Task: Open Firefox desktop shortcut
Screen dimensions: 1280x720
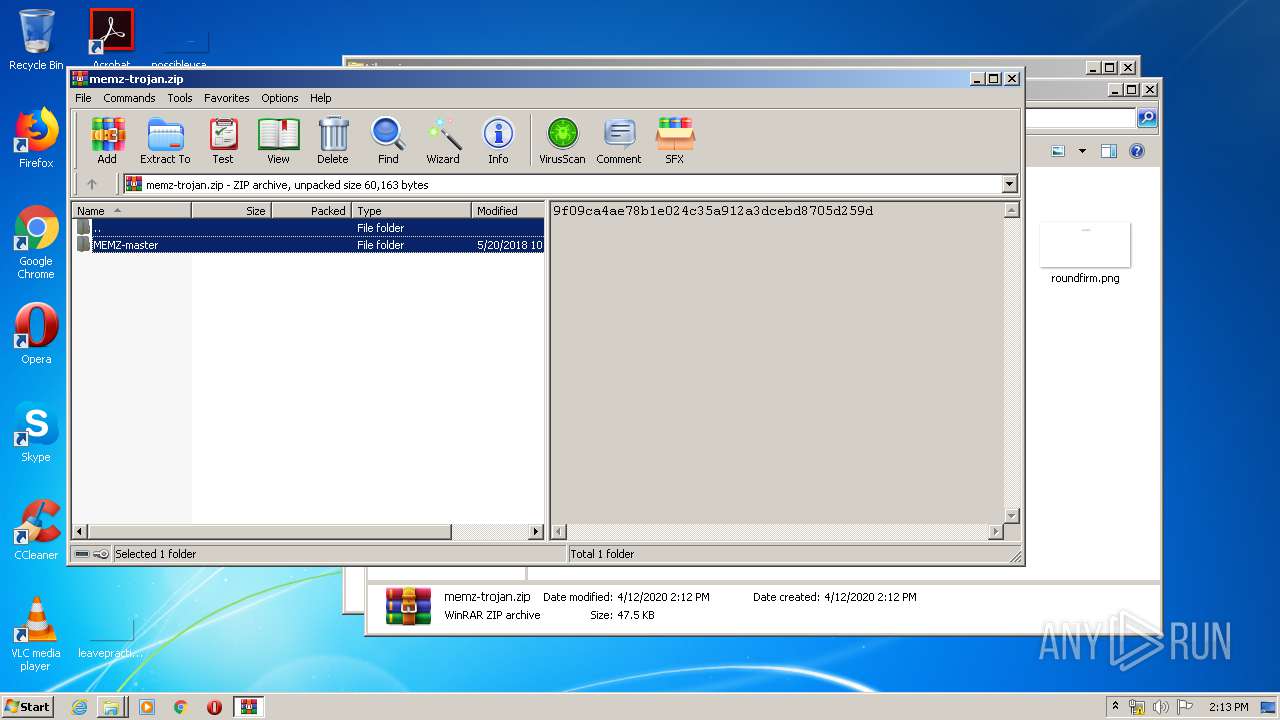Action: coord(36,138)
